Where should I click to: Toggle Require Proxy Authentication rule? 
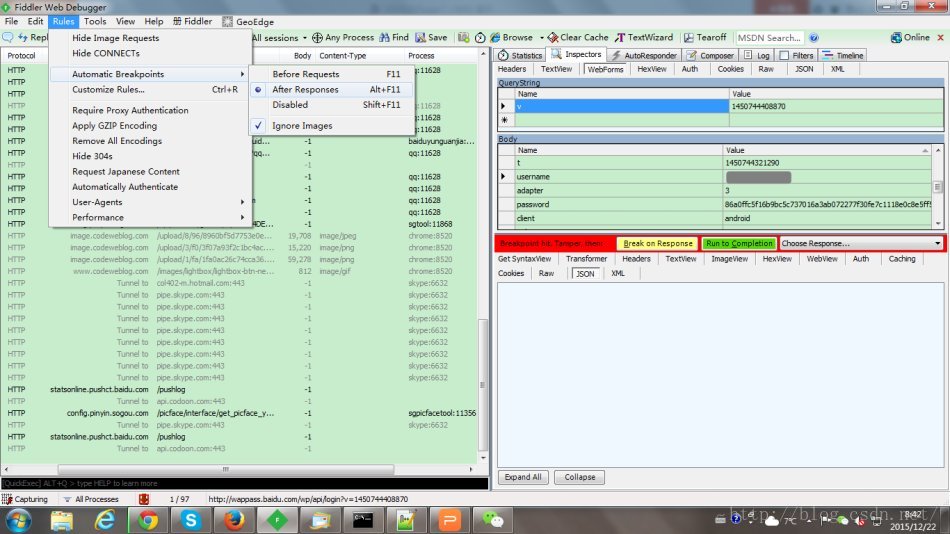(150, 110)
